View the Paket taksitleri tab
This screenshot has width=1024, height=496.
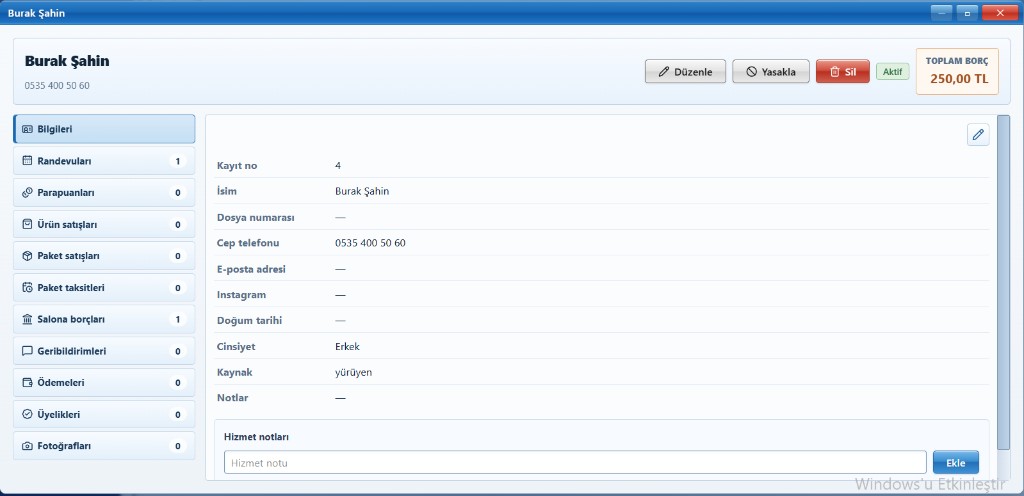pos(104,287)
